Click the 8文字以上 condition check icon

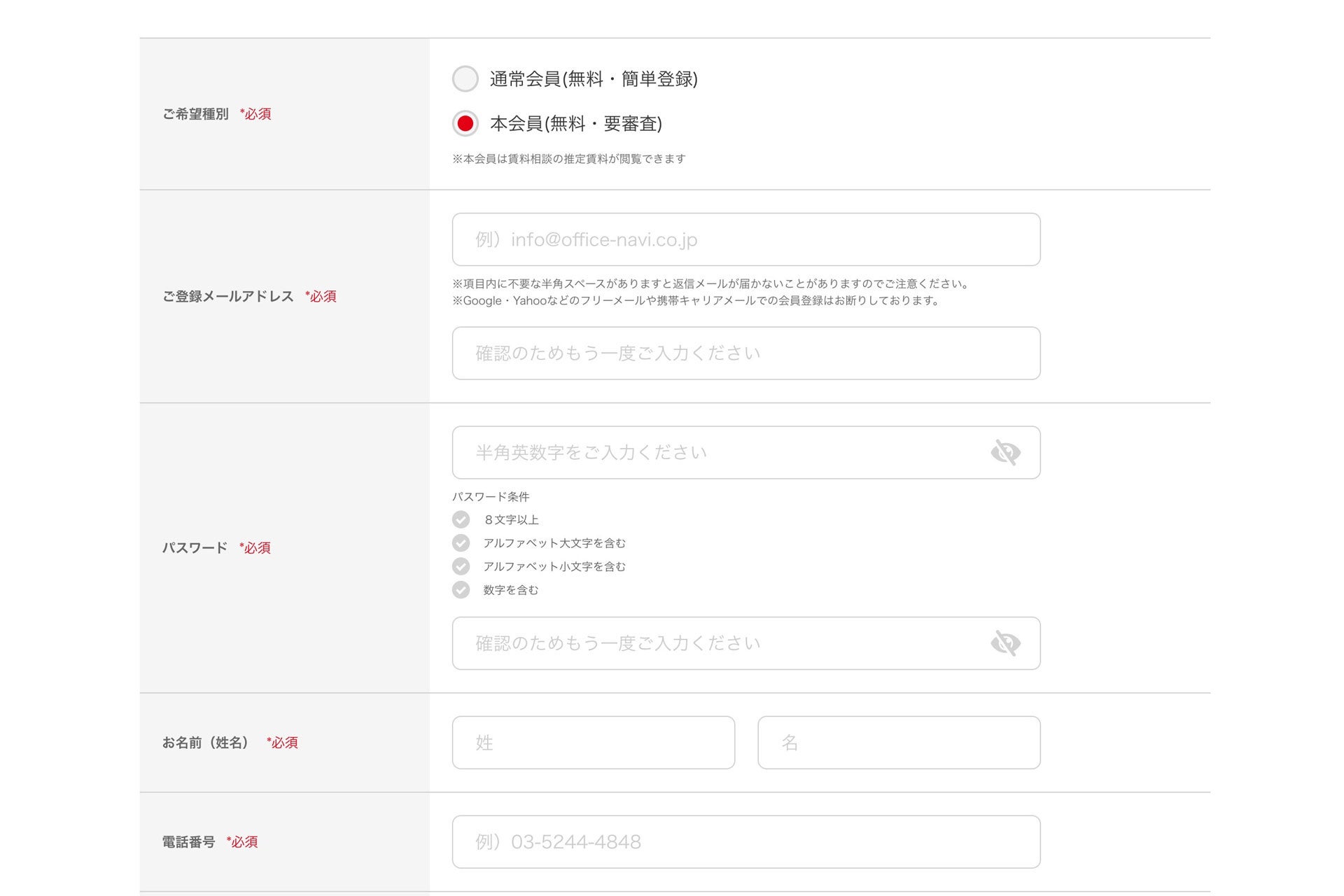click(461, 519)
